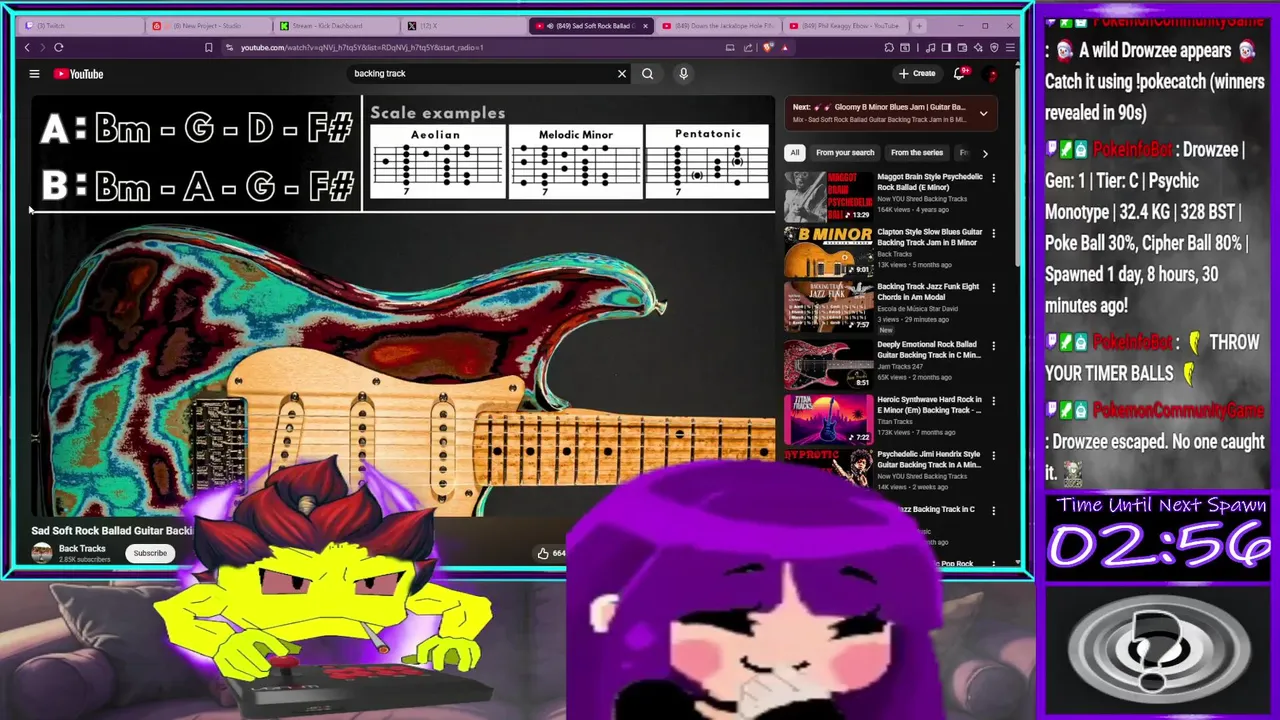The image size is (1280, 720).
Task: Open Maggot Brain Style Psychedelic thumbnail
Action: [x=829, y=196]
